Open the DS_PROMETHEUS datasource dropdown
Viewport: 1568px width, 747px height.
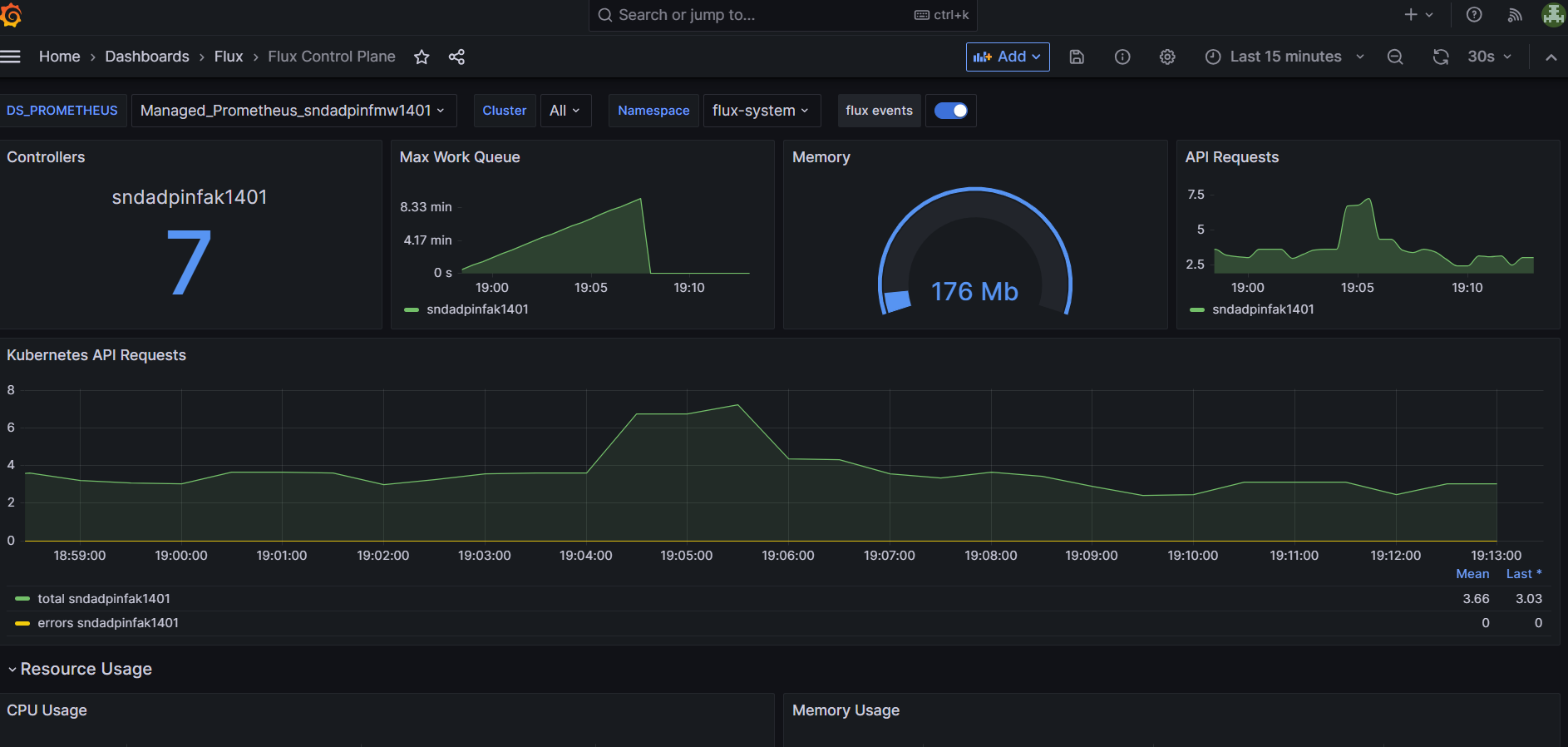pos(293,111)
